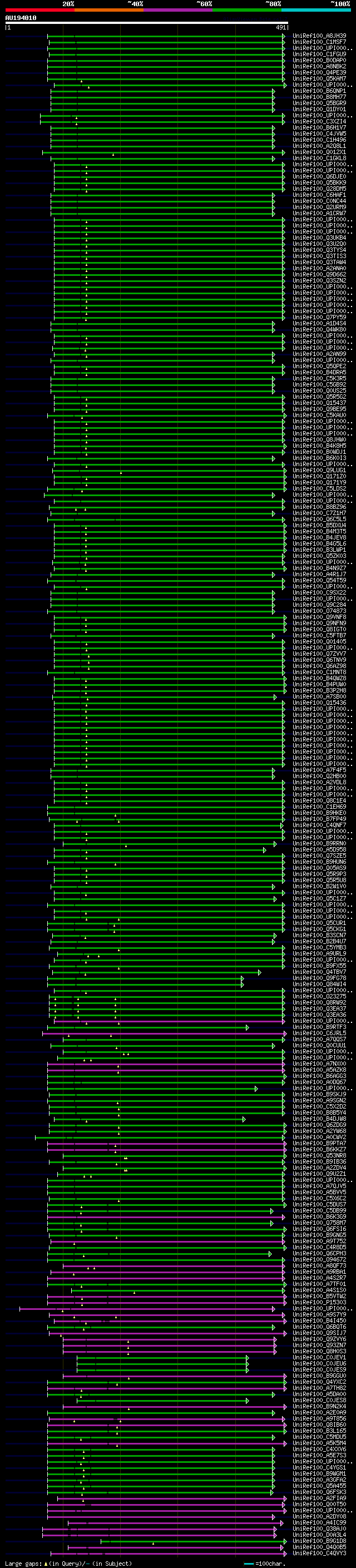Select the UniRef100_B9RTF3 label
Screen dimensions: 356x1568
pos(319,1027)
